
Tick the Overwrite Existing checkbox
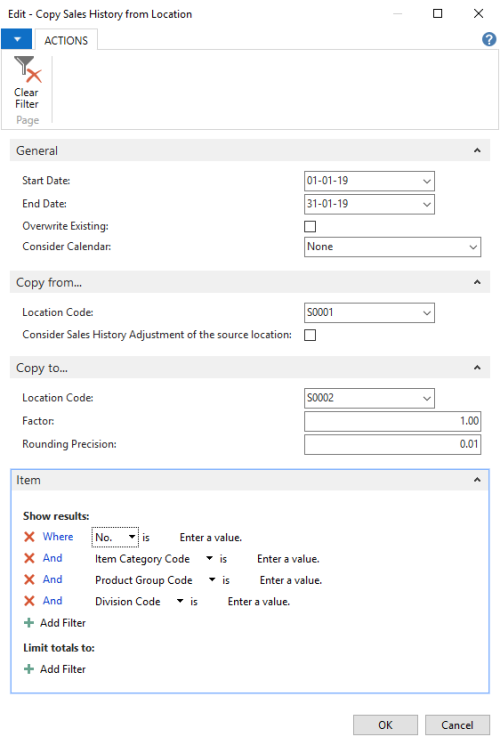pos(310,227)
